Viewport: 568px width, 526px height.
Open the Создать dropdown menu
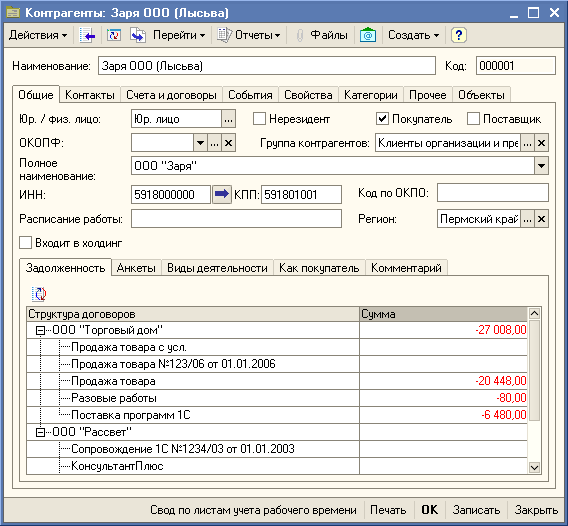tap(413, 35)
